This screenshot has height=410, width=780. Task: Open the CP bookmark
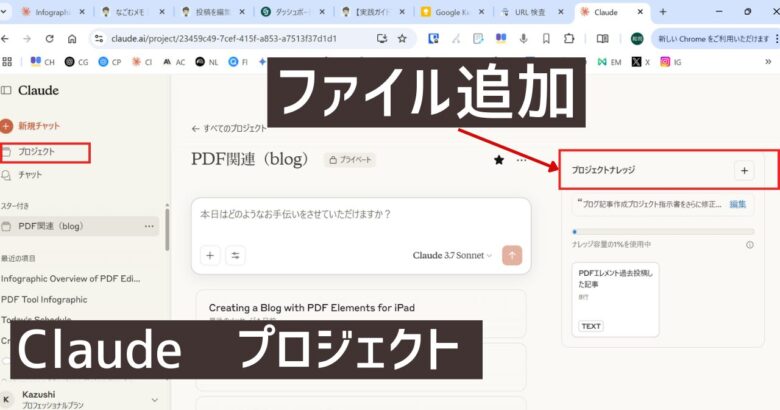pyautogui.click(x=110, y=62)
